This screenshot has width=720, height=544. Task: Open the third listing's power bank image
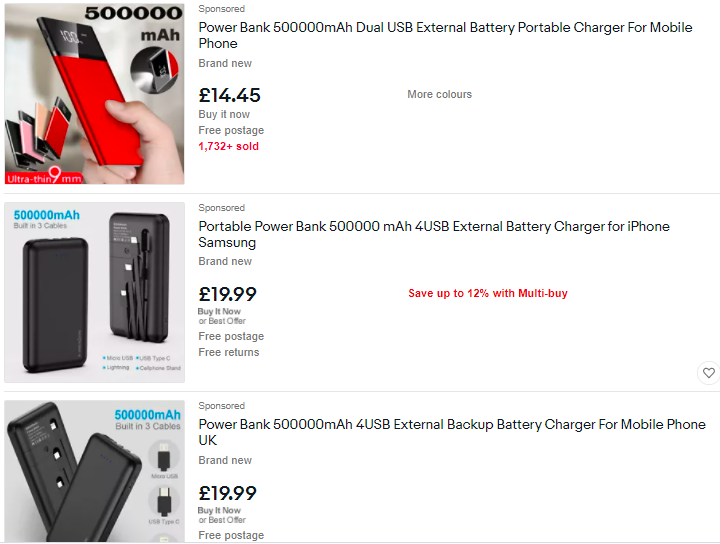pos(94,471)
